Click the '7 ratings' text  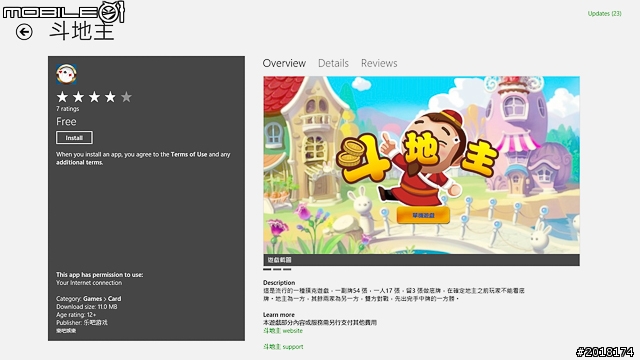tap(68, 109)
